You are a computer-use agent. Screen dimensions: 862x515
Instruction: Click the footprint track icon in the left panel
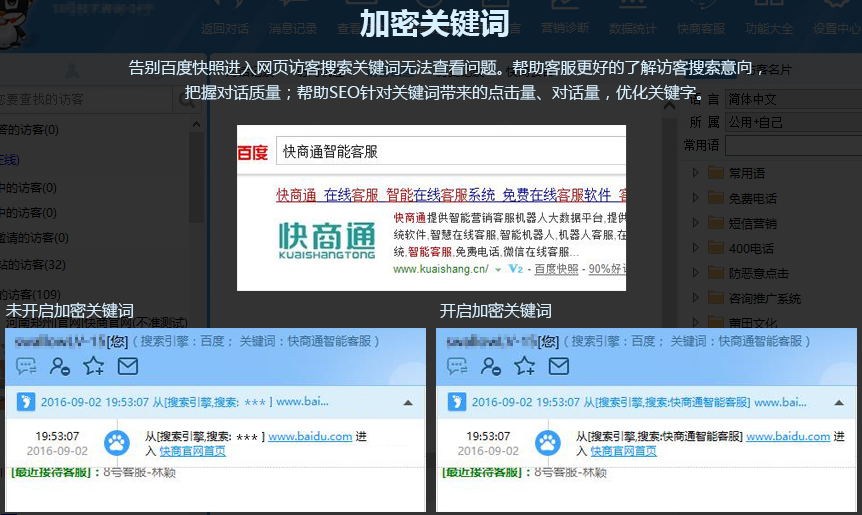(26, 402)
